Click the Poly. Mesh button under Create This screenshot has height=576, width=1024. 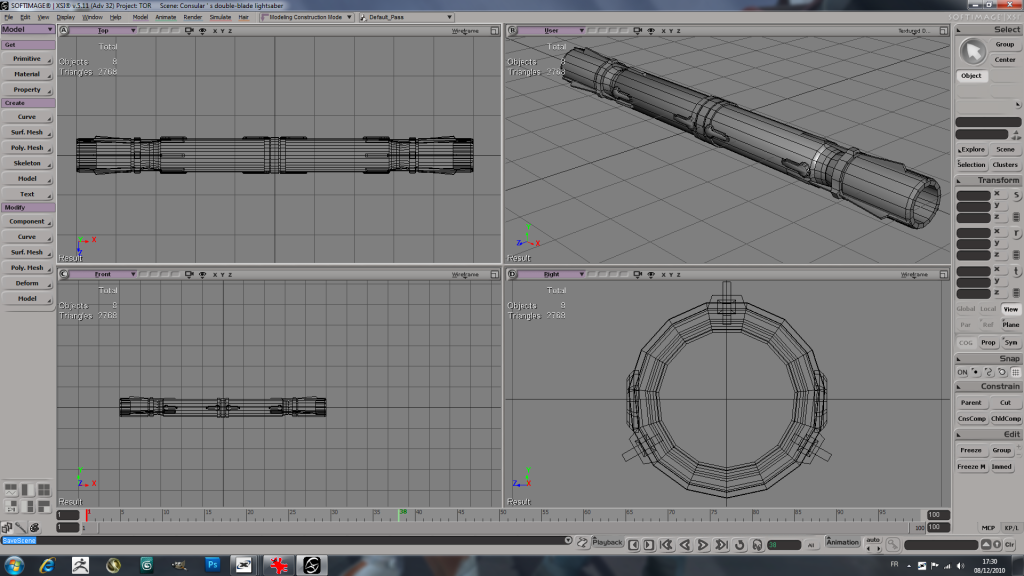coord(27,148)
